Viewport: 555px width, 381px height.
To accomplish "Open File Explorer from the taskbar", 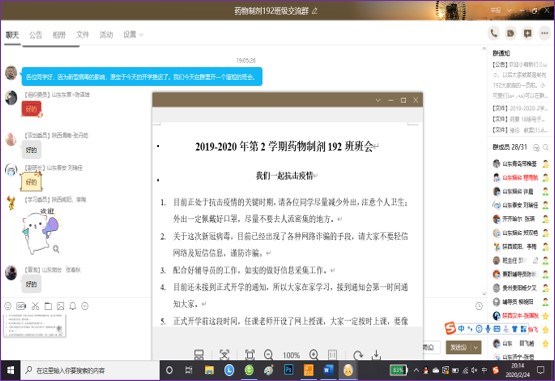I will pos(209,370).
